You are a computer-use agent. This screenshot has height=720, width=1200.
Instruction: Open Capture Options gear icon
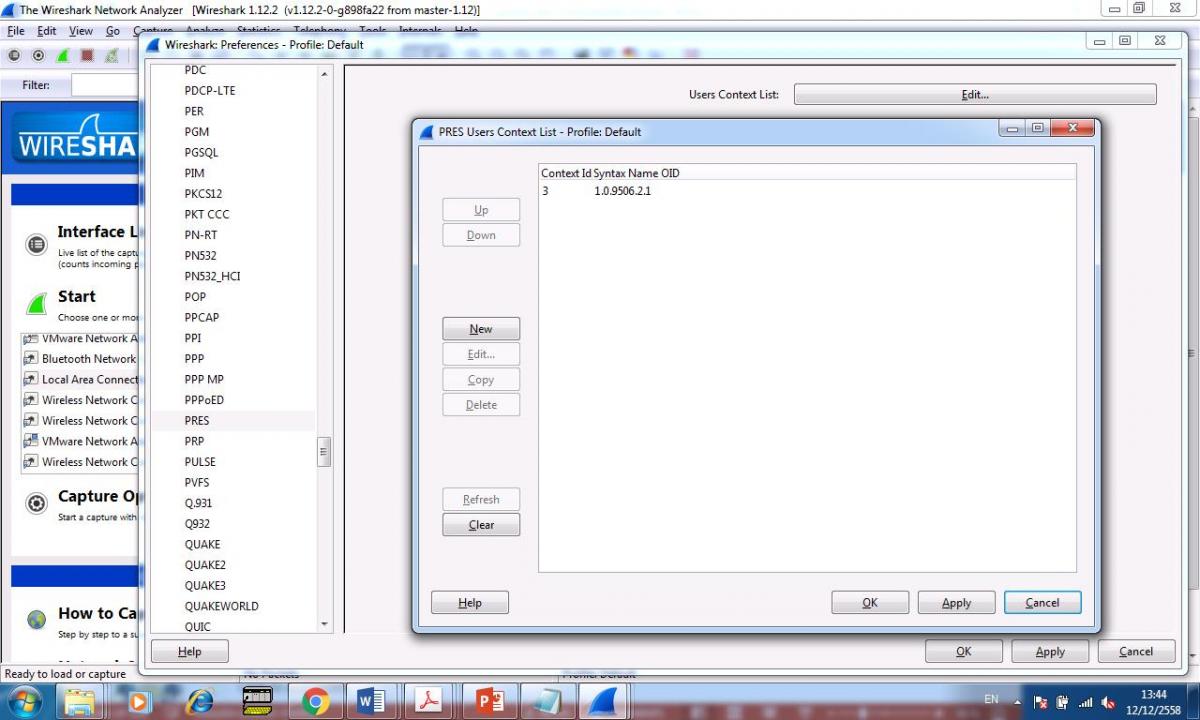click(x=37, y=503)
